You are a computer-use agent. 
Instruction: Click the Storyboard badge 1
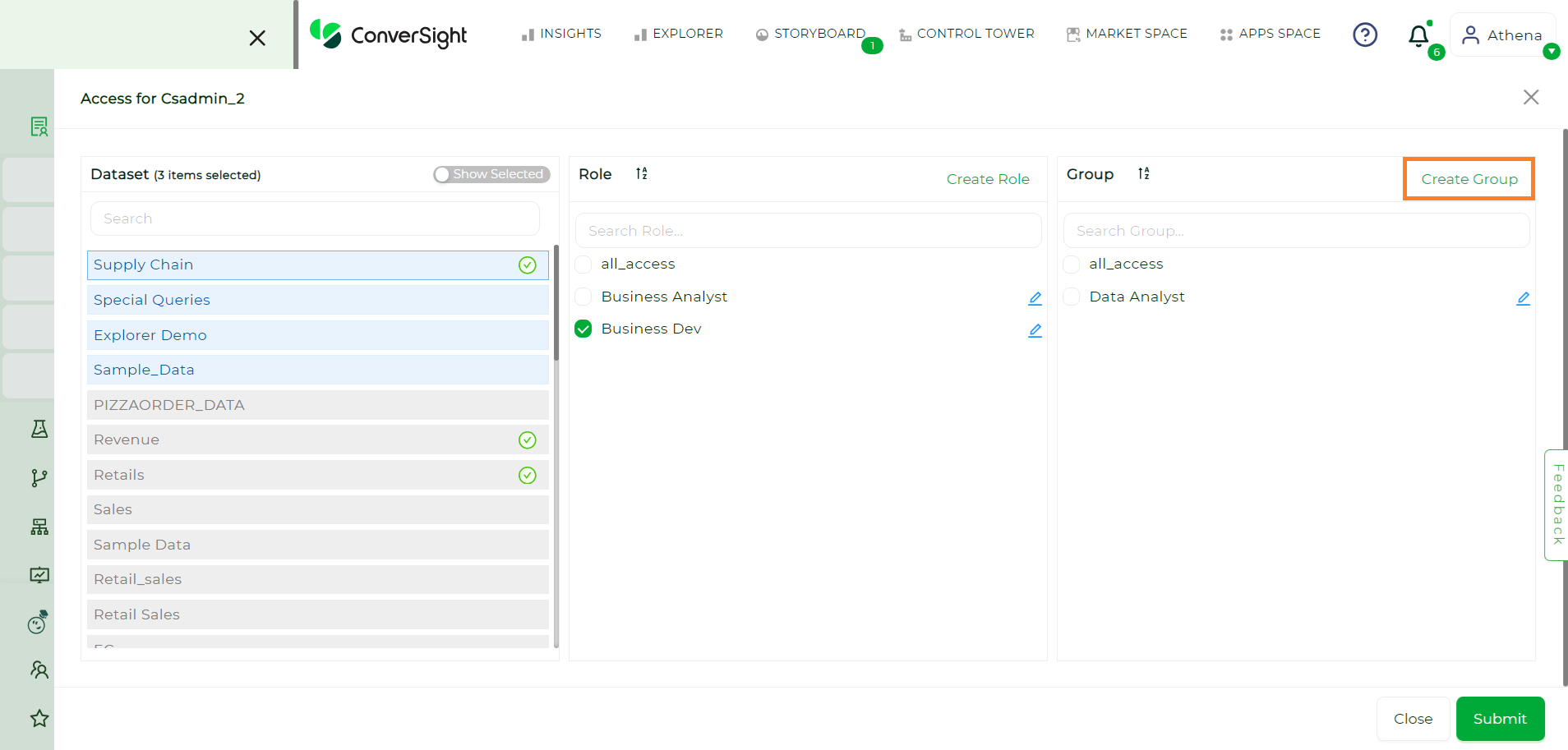coord(872,46)
